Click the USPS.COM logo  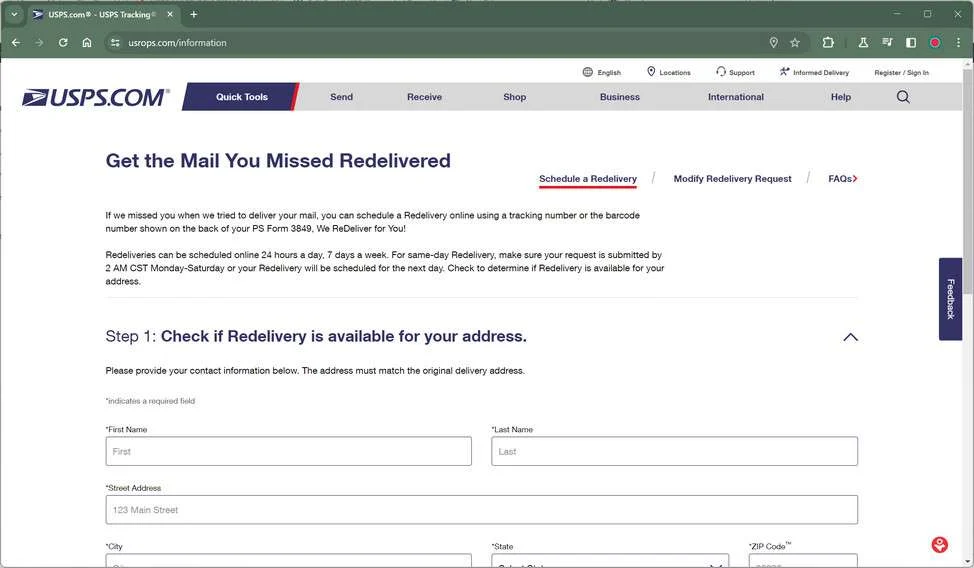click(x=94, y=97)
